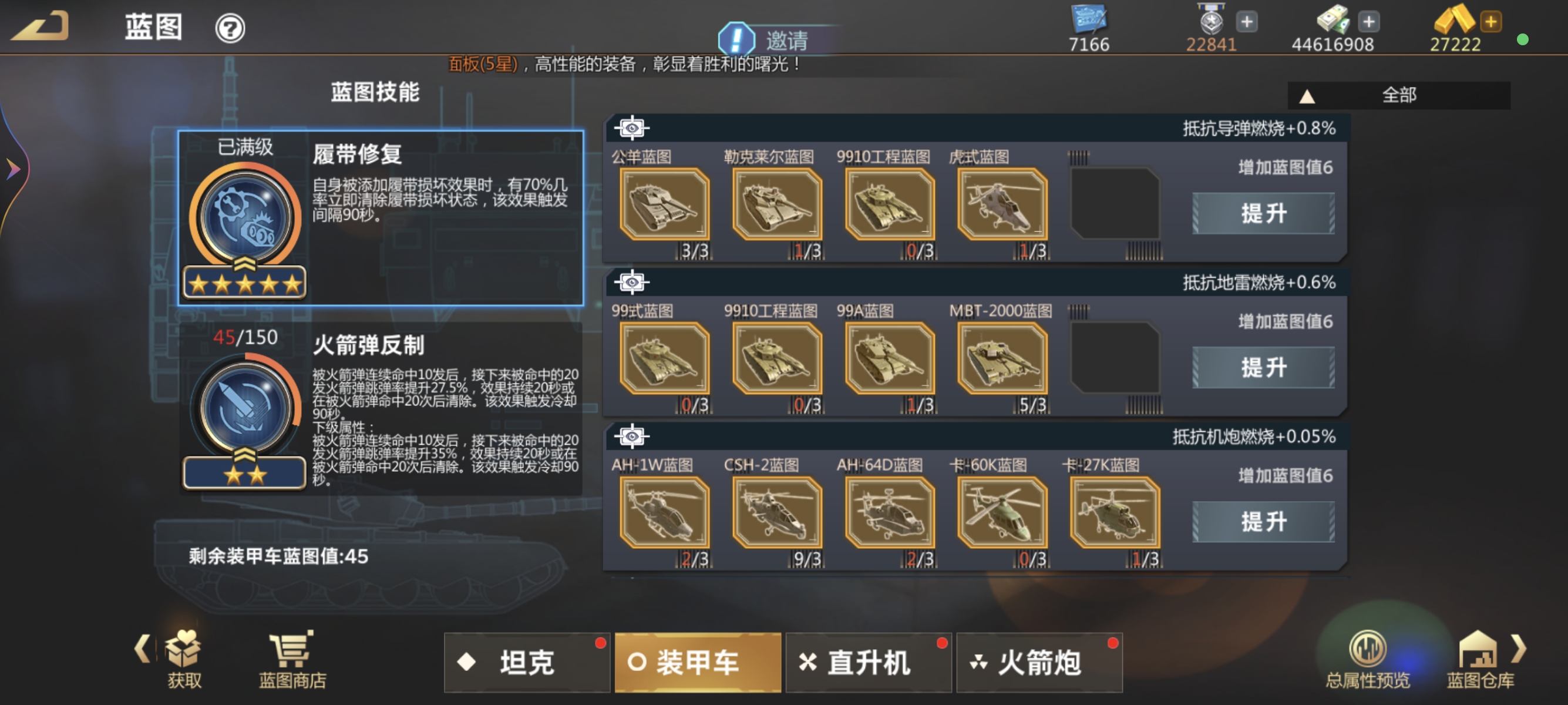This screenshot has width=1568, height=705.
Task: Expand the 全部 filter dropdown
Action: 1399,96
